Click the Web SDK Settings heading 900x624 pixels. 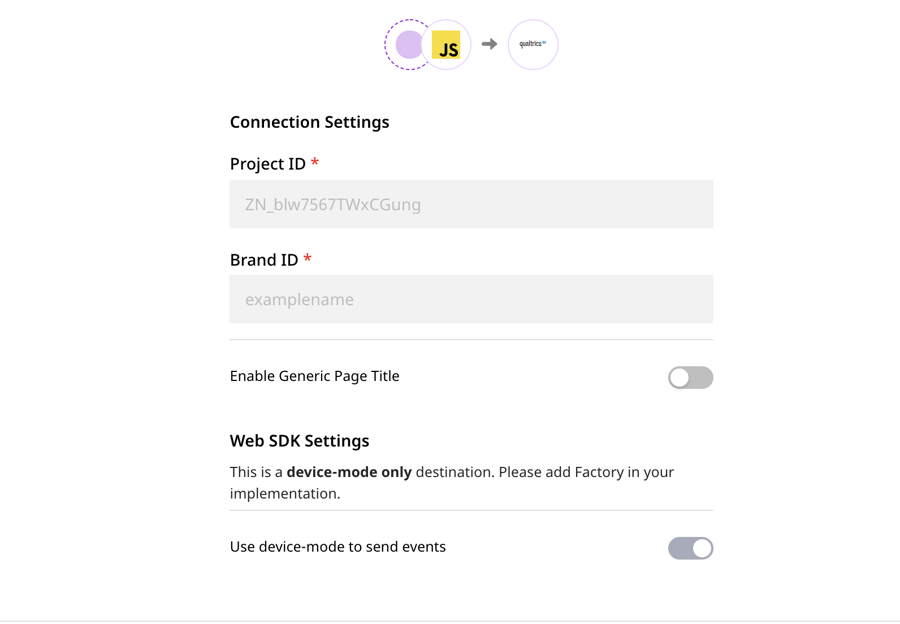tap(299, 440)
